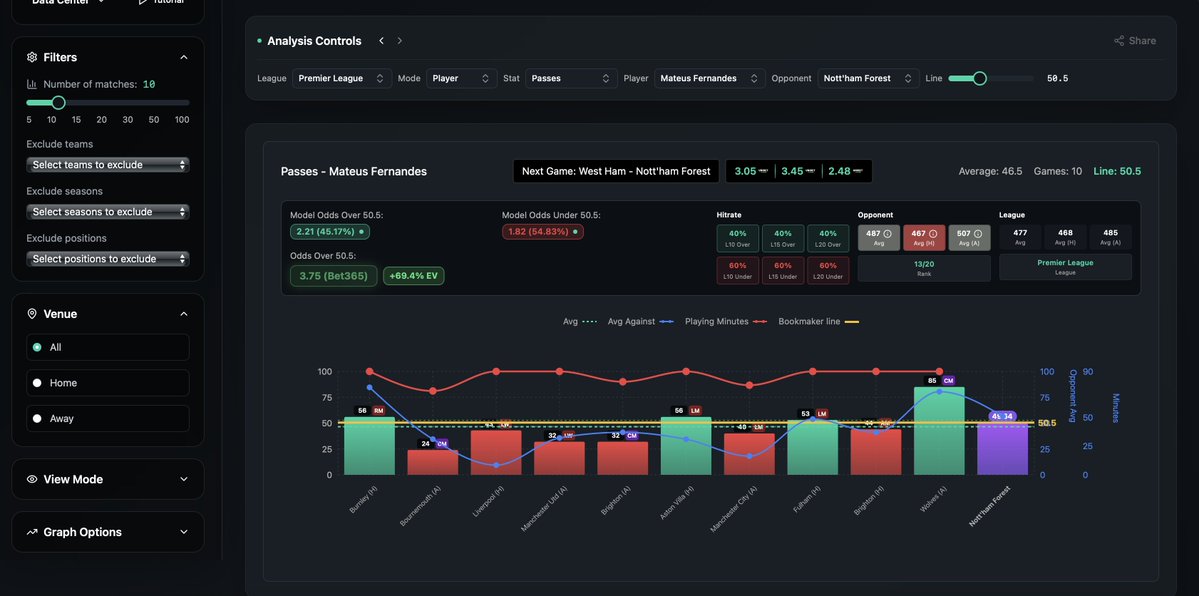
Task: Click the 3.45 draw odds
Action: click(798, 171)
